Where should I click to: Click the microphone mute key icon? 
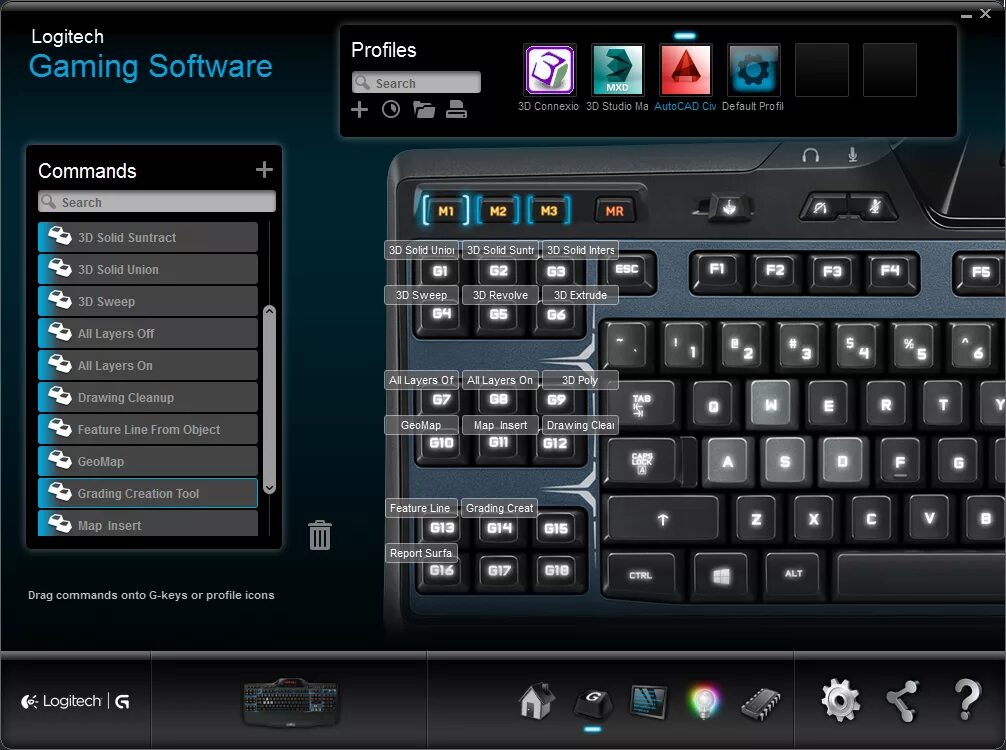click(873, 207)
